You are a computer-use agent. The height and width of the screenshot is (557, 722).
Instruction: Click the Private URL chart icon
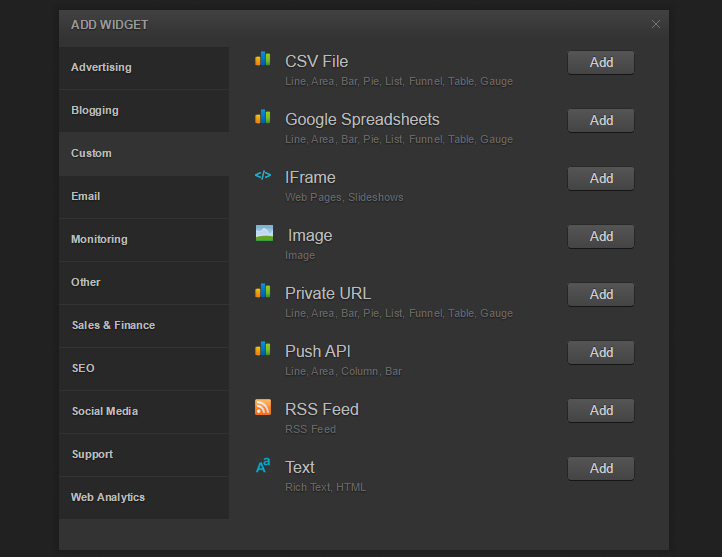[x=262, y=291]
